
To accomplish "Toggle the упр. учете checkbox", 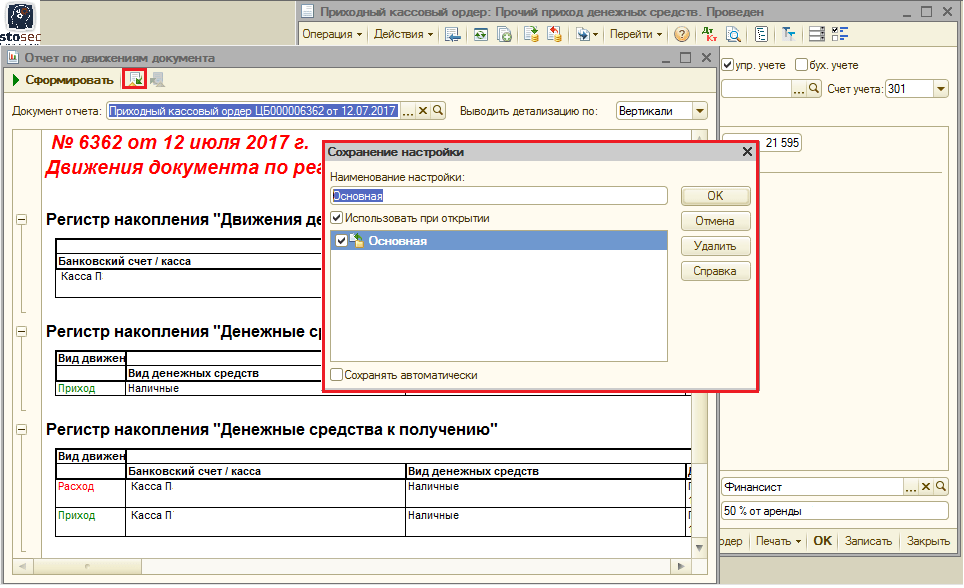I will click(x=728, y=65).
